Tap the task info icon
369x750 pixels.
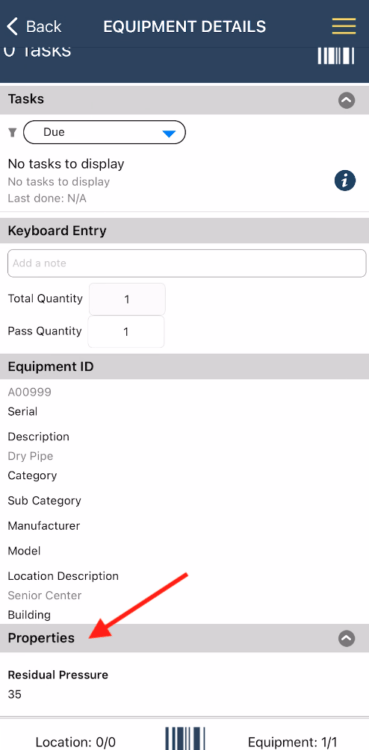[x=345, y=181]
